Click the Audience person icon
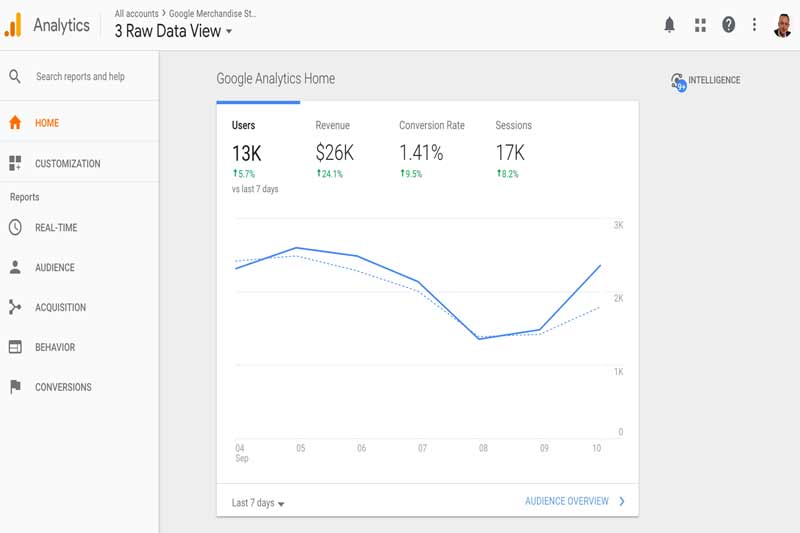This screenshot has height=533, width=800. [15, 267]
